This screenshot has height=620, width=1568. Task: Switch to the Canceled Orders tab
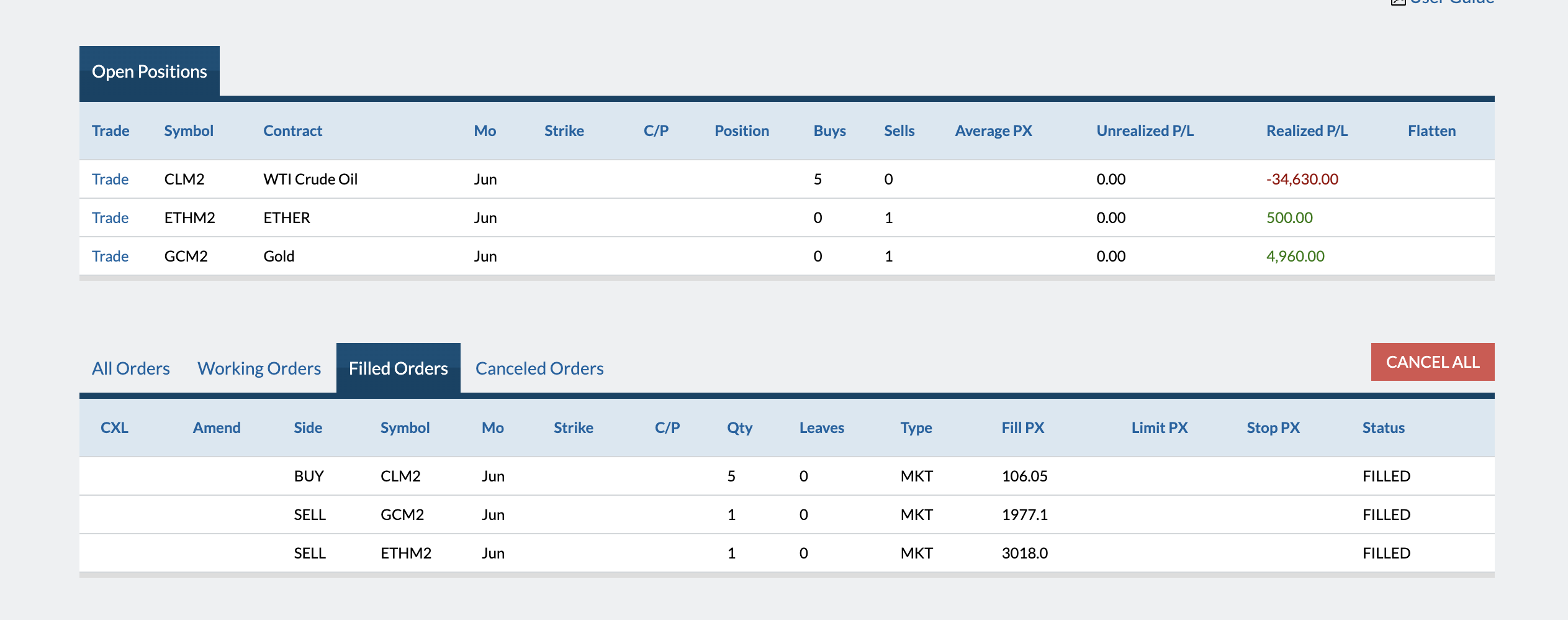point(539,368)
